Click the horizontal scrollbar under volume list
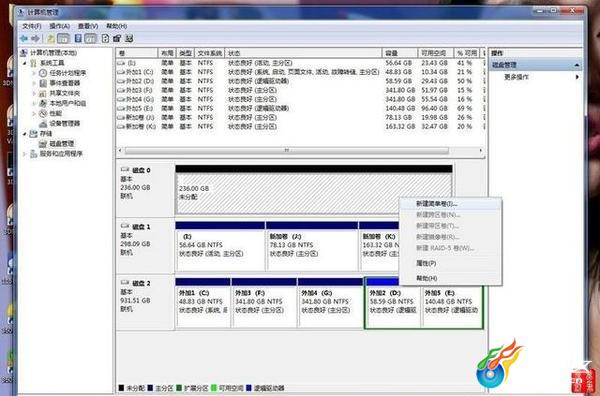The width and height of the screenshot is (600, 396). (x=286, y=151)
